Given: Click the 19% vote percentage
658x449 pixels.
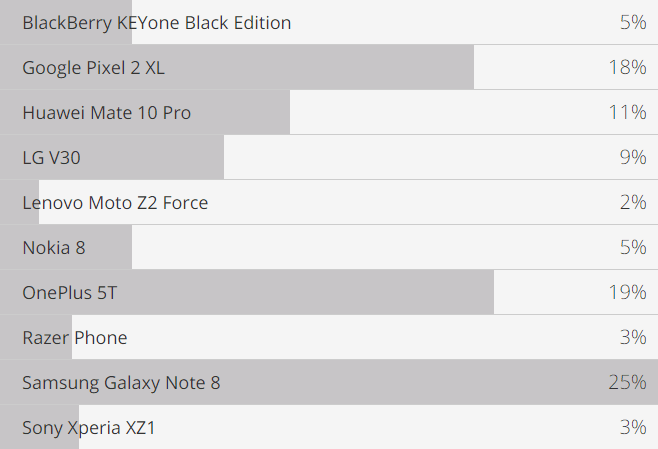Looking at the screenshot, I should (627, 292).
